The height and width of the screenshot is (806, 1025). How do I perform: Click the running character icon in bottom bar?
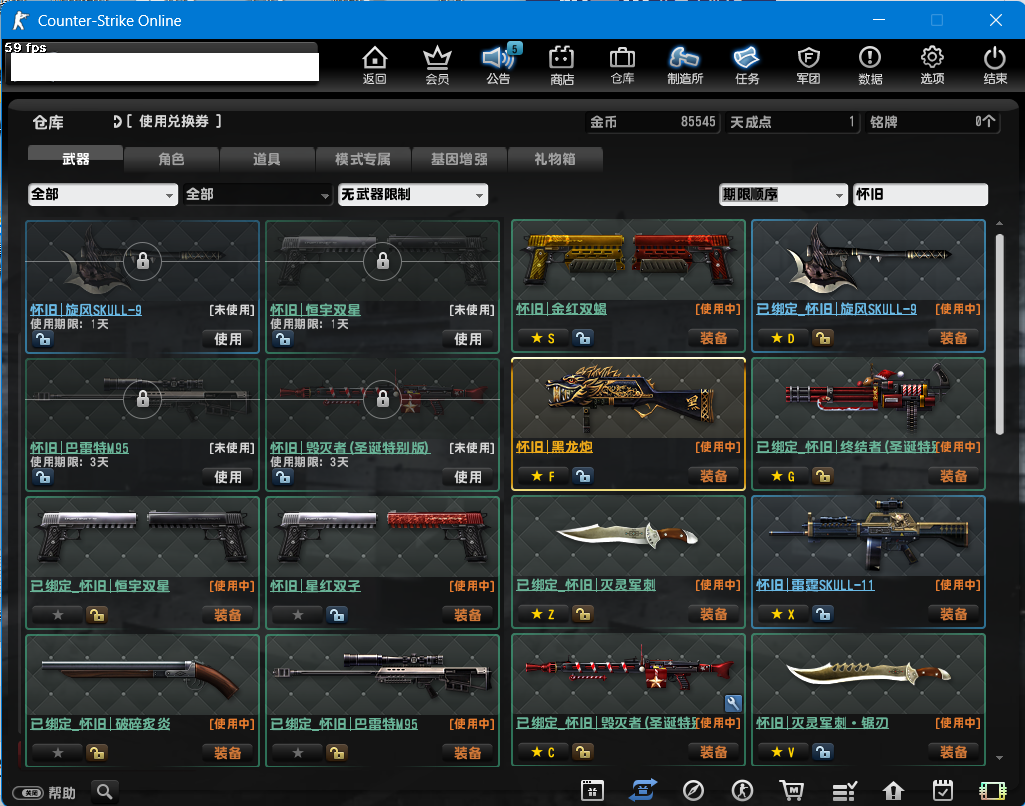(x=742, y=790)
